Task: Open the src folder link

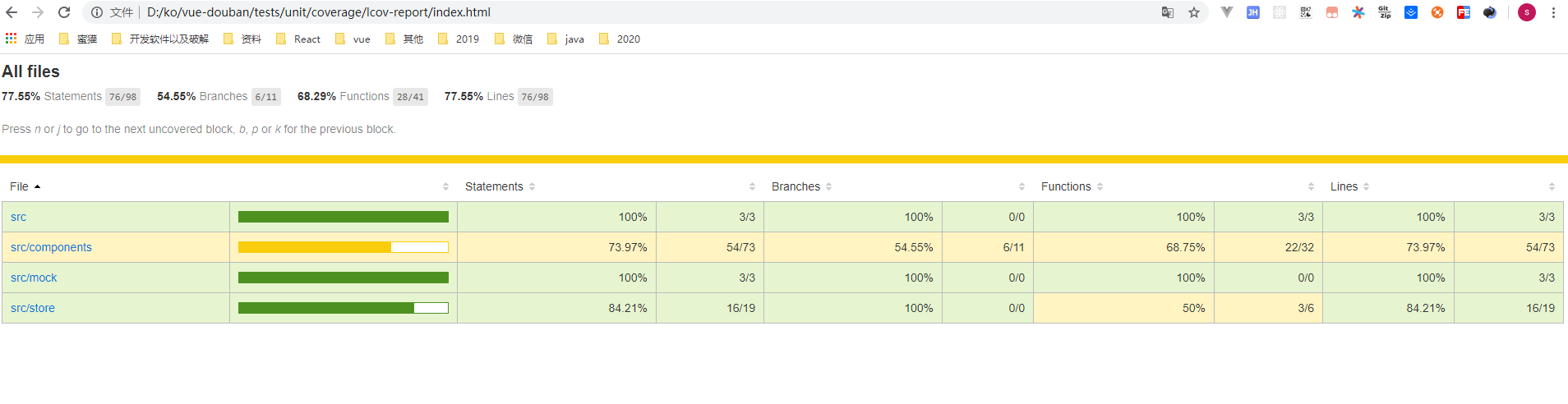Action: (18, 217)
